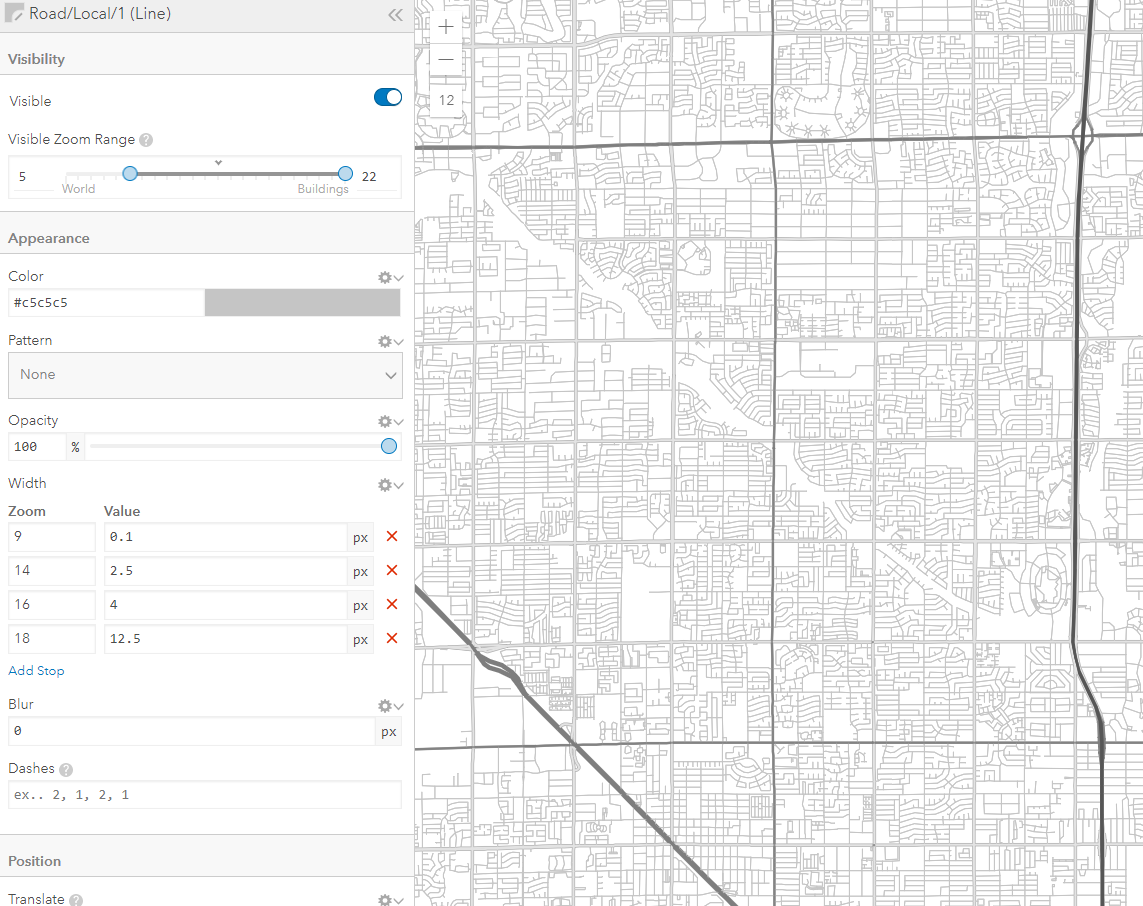The height and width of the screenshot is (906, 1143).
Task: Expand the Pattern dropdown showing None
Action: point(205,375)
